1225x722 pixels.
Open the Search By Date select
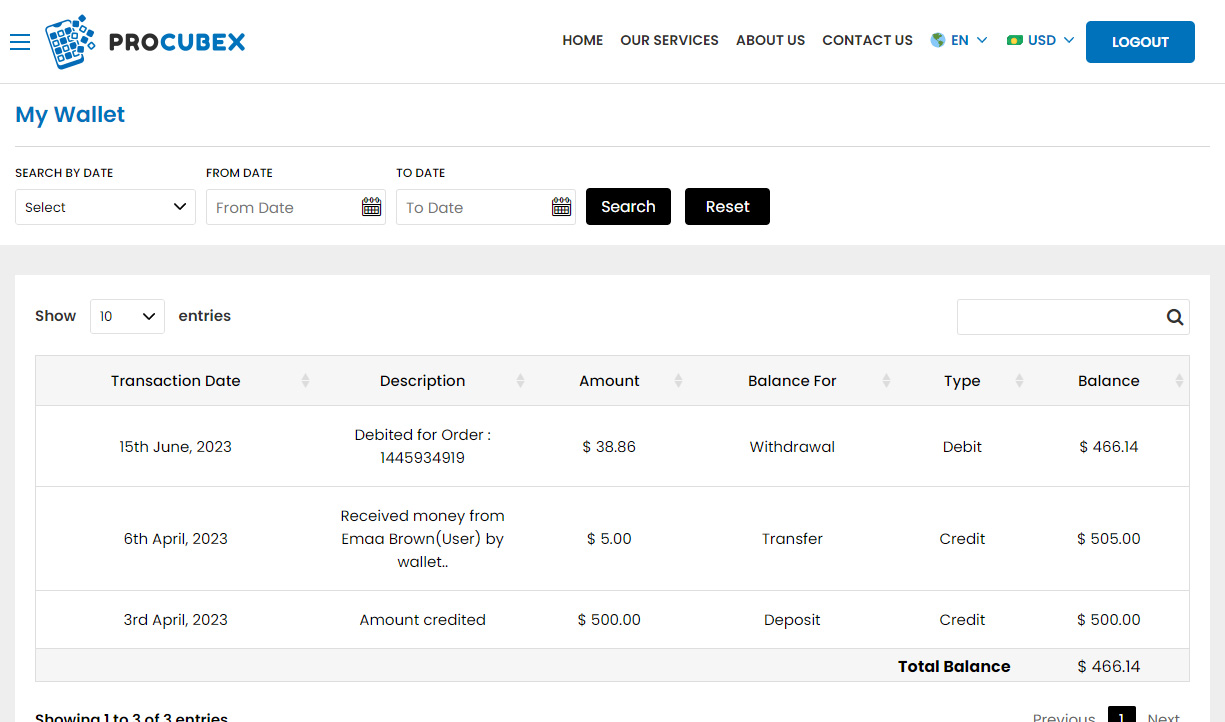tap(105, 207)
